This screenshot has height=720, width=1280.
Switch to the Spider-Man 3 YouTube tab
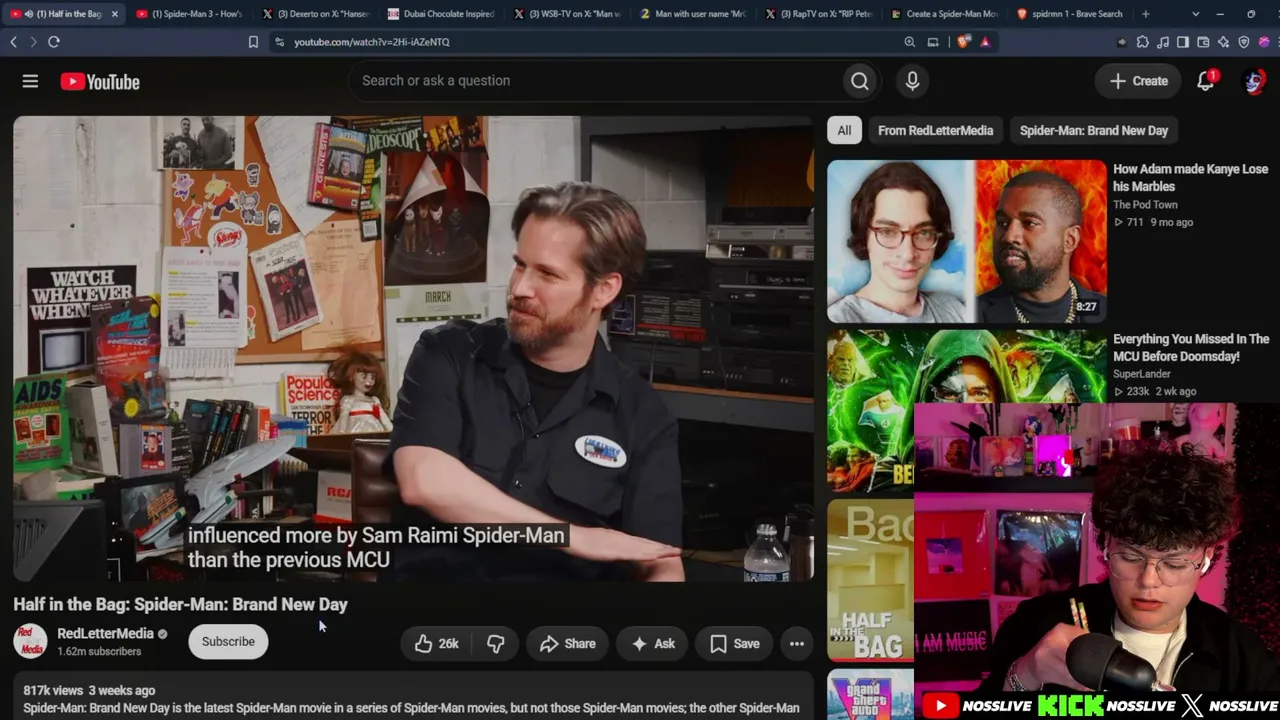tap(190, 14)
